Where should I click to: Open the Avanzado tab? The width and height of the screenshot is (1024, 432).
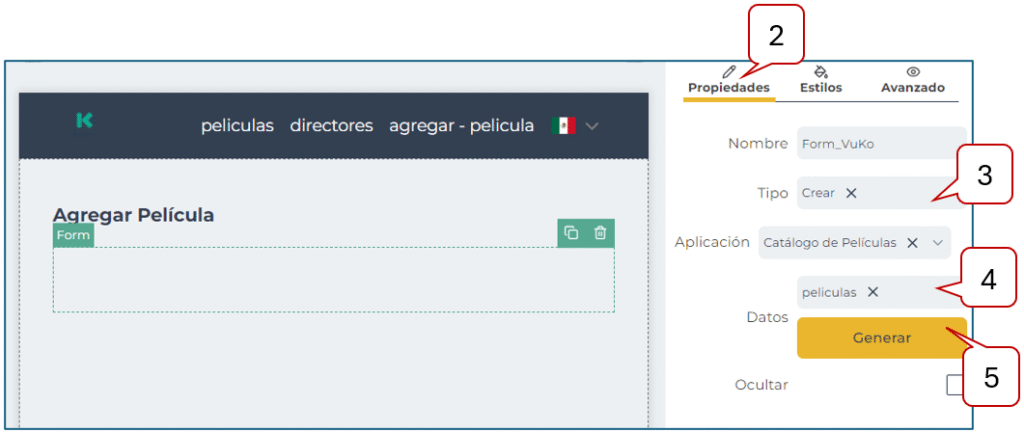[912, 80]
